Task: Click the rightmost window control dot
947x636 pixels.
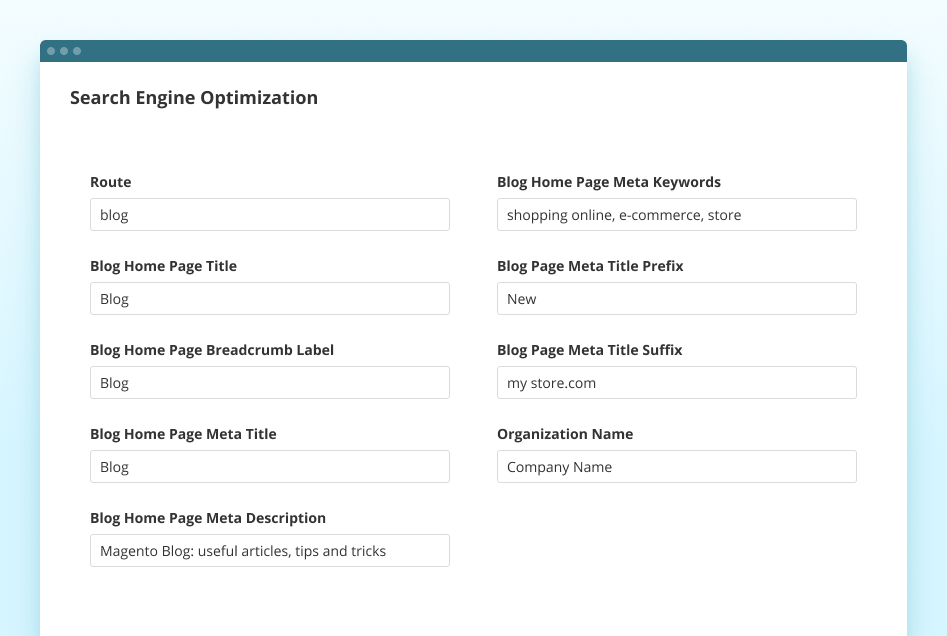Action: click(x=78, y=50)
